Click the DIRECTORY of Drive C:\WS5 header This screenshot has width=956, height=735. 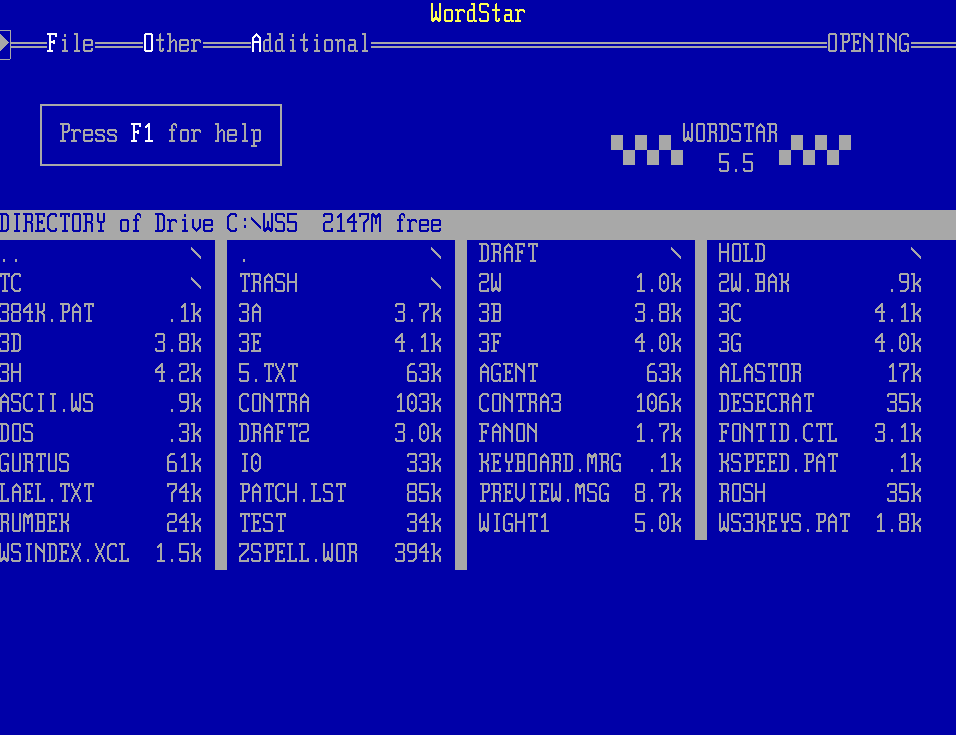click(220, 224)
